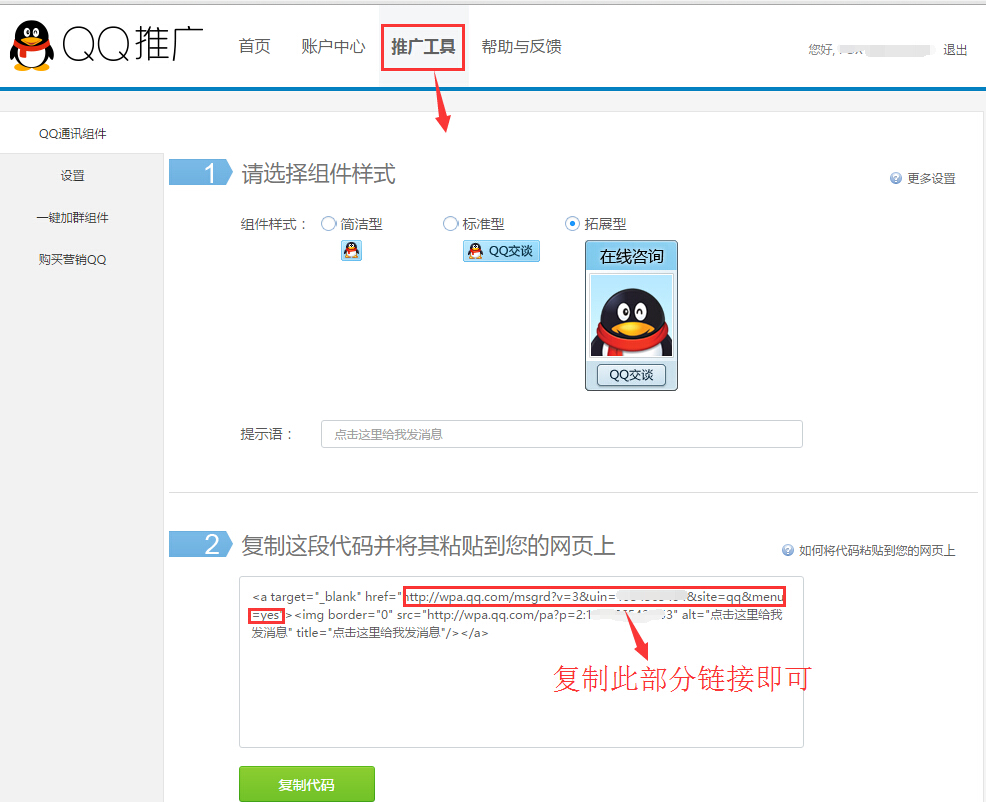This screenshot has width=986, height=802.
Task: Open 设置 in the left sidebar
Action: tap(72, 176)
